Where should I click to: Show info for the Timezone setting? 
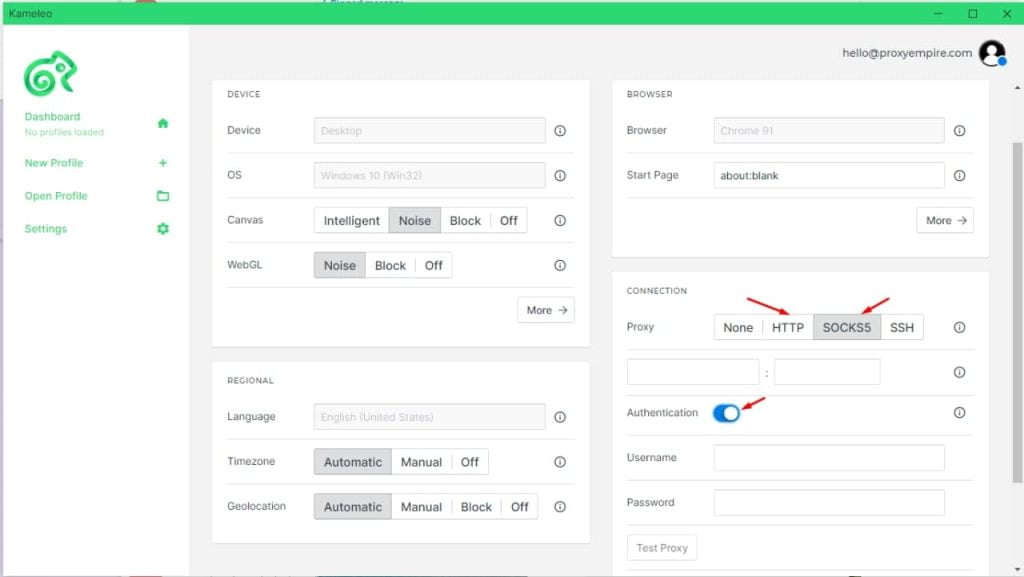[560, 462]
